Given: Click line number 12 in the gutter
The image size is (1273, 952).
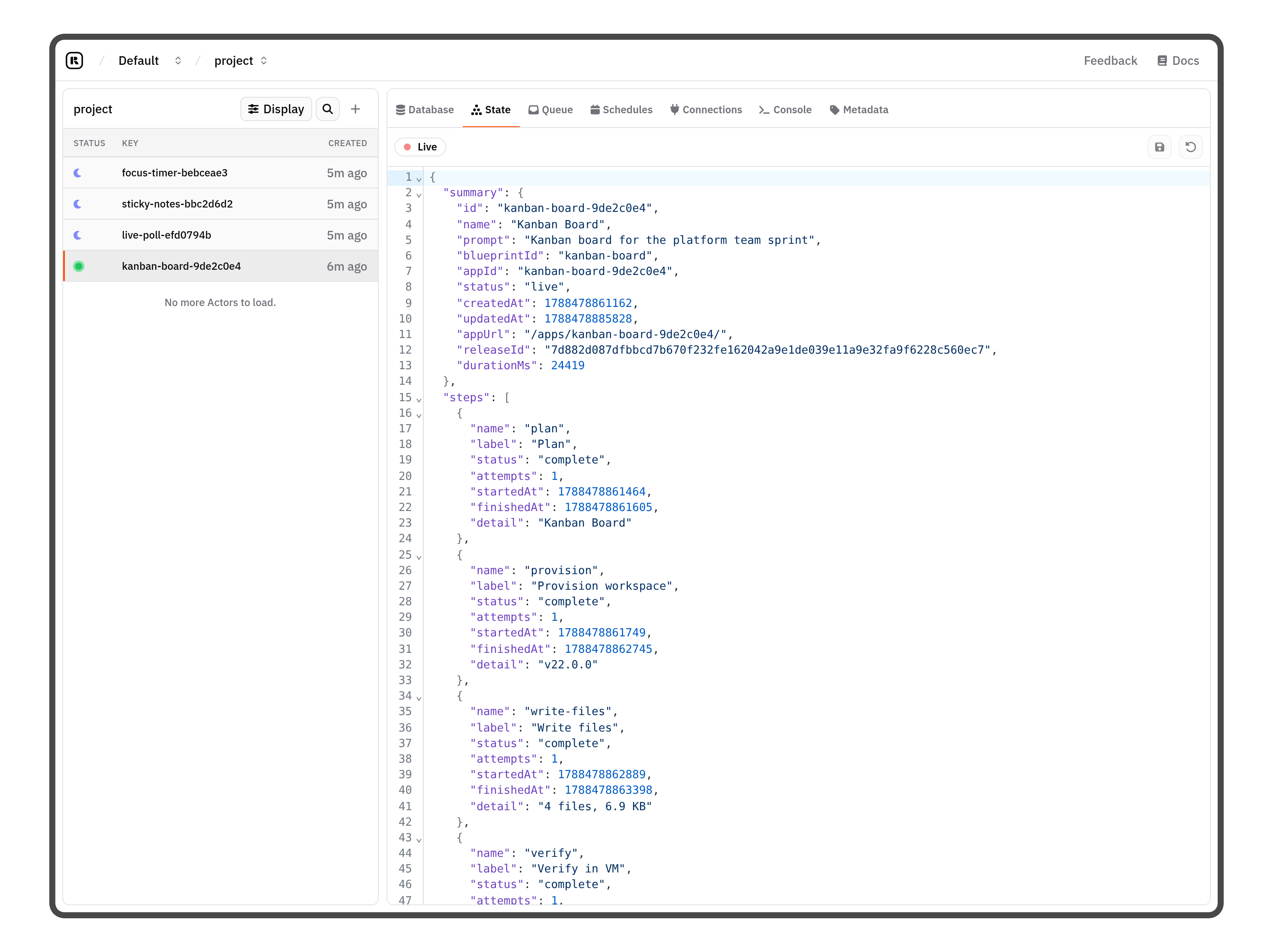Looking at the screenshot, I should coord(405,349).
